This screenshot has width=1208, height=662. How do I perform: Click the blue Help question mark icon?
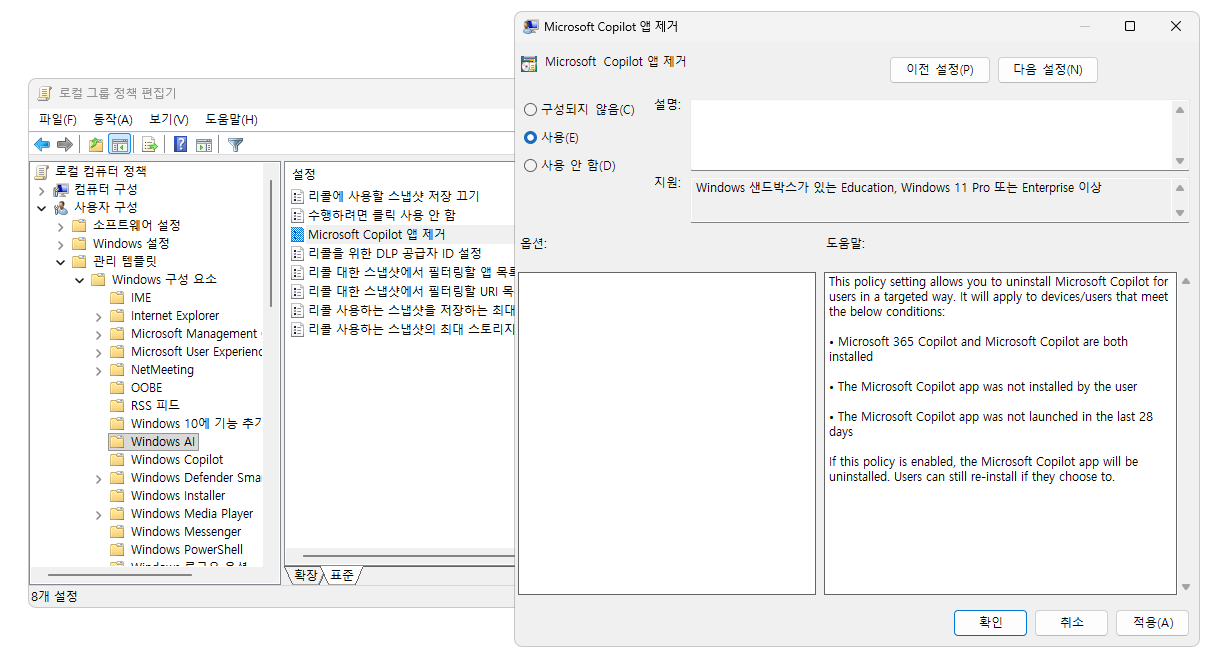coord(180,144)
